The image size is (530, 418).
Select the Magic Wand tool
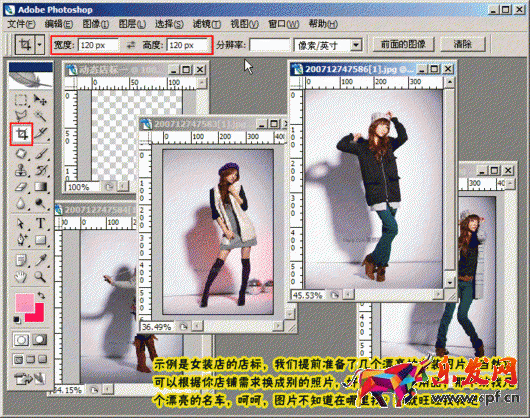click(x=41, y=116)
